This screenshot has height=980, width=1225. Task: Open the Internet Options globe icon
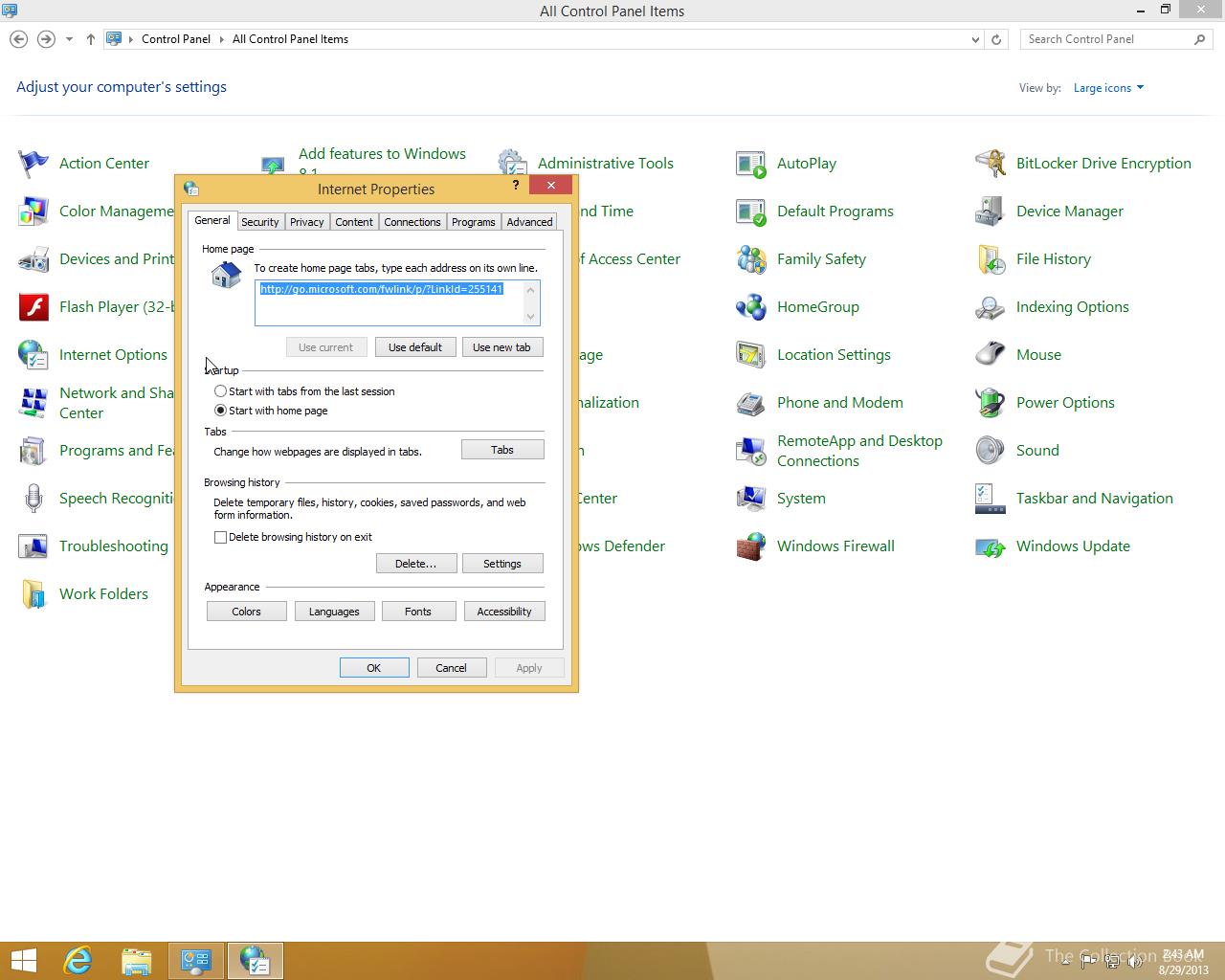click(33, 355)
